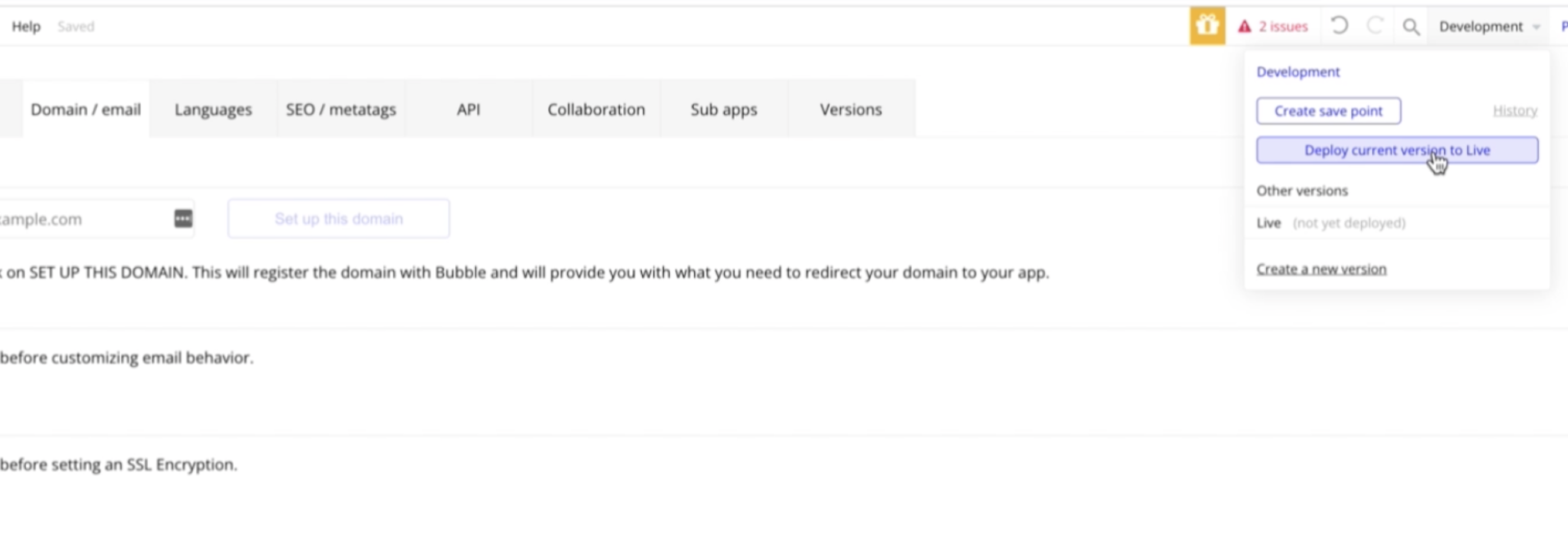Go to the SEO / metatags tab
This screenshot has height=553, width=1568.
[x=341, y=110]
